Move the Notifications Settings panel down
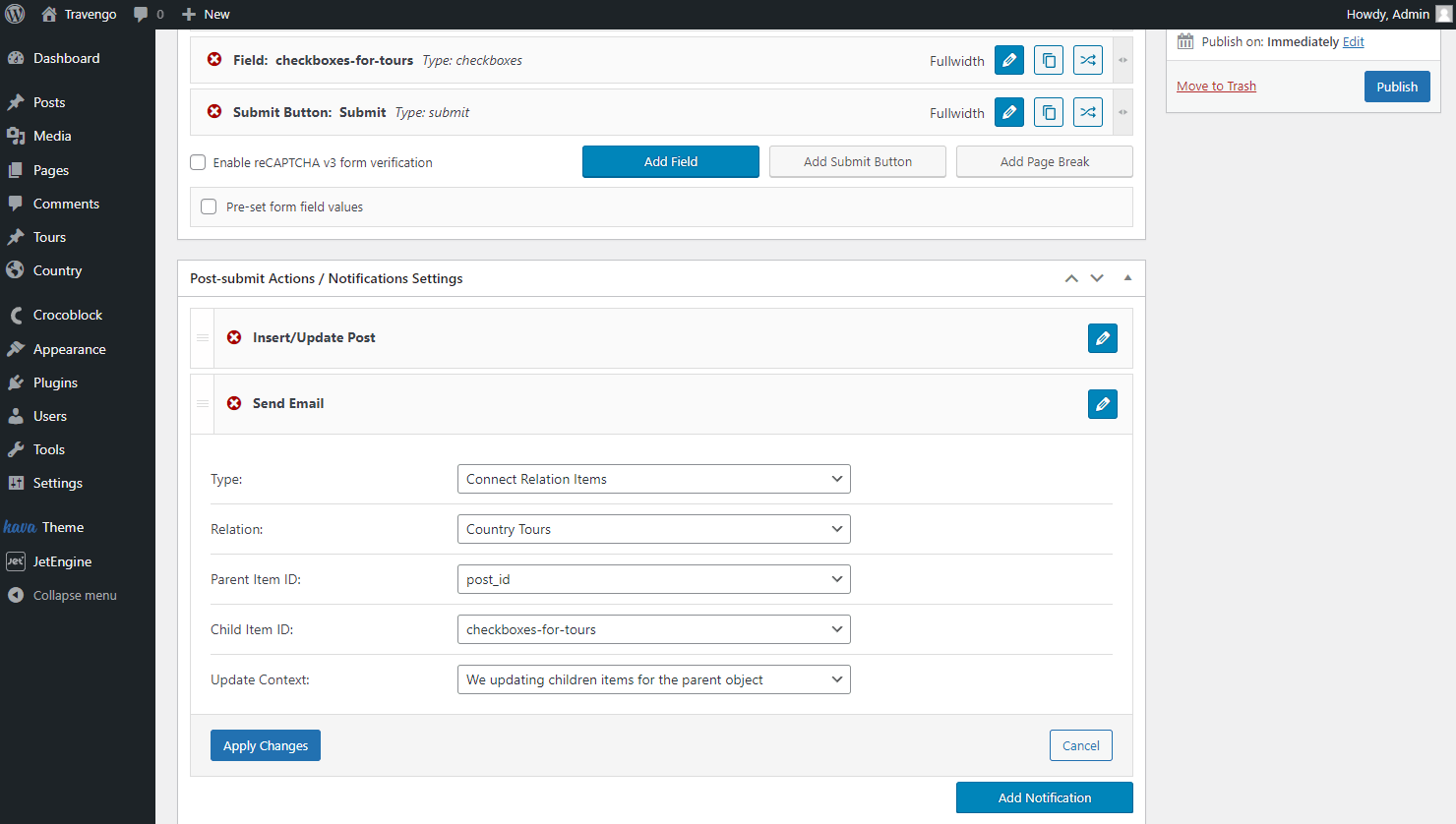The height and width of the screenshot is (824, 1456). coord(1097,278)
